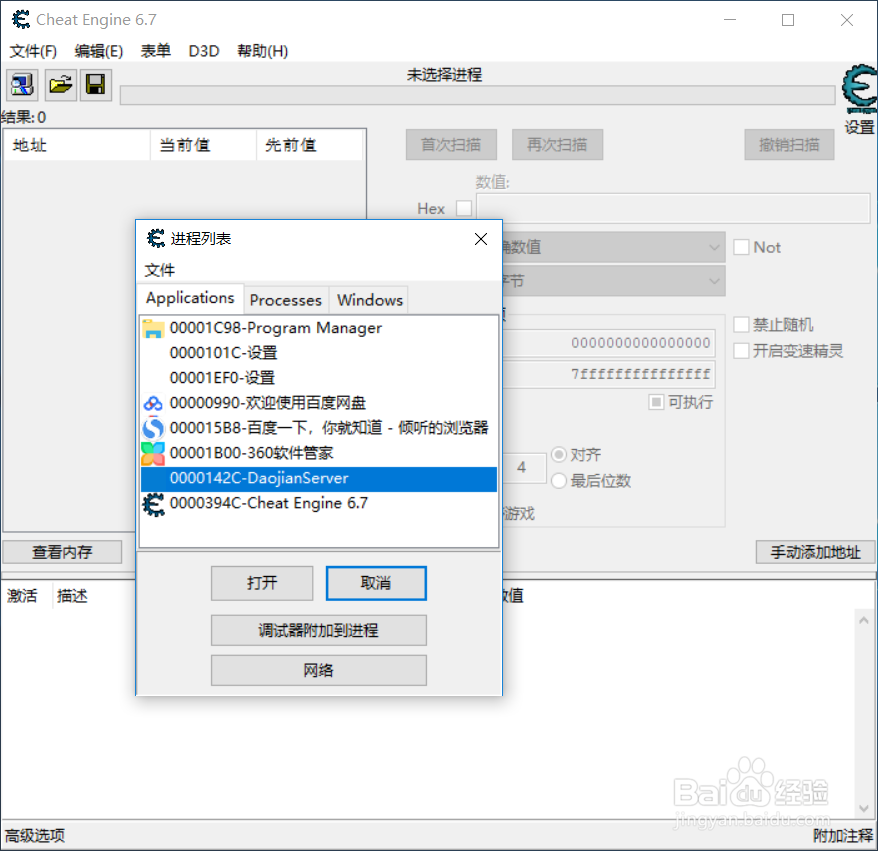Select the 0000101C-设置 entry
The width and height of the screenshot is (878, 851).
[319, 353]
